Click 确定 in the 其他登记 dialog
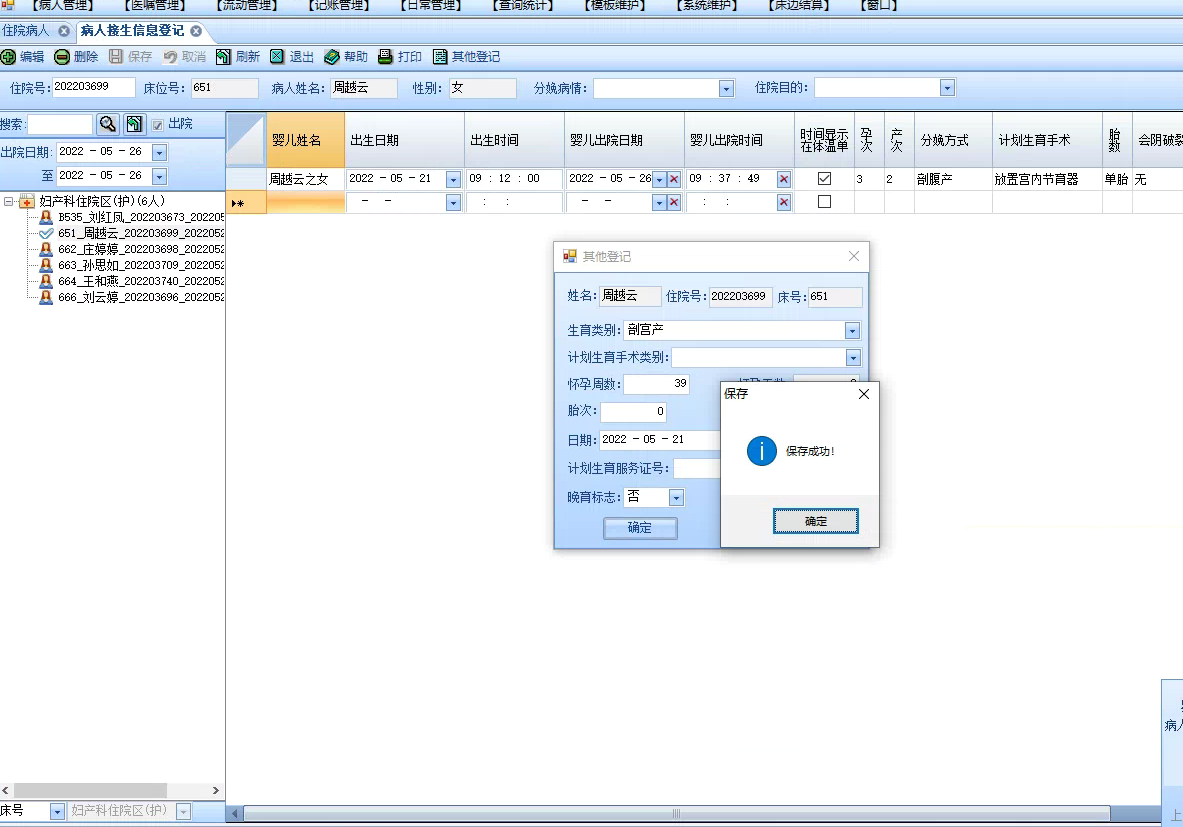 point(640,528)
